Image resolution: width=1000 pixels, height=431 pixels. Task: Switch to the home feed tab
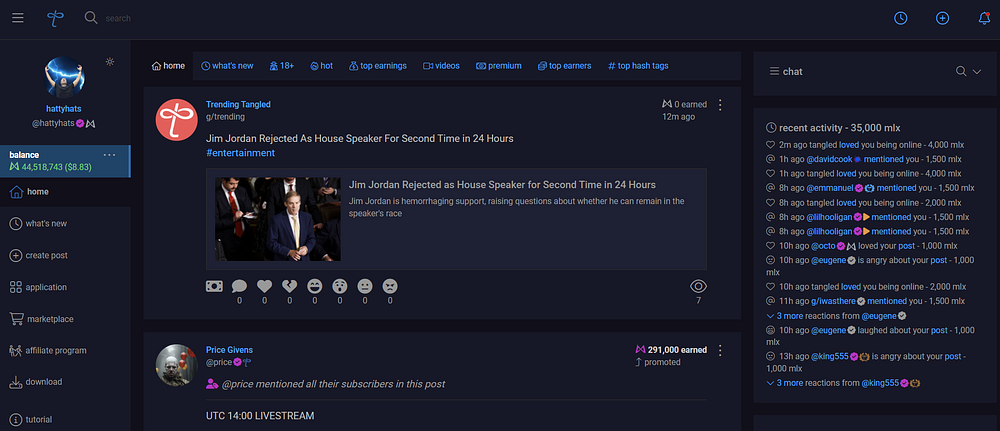click(168, 66)
